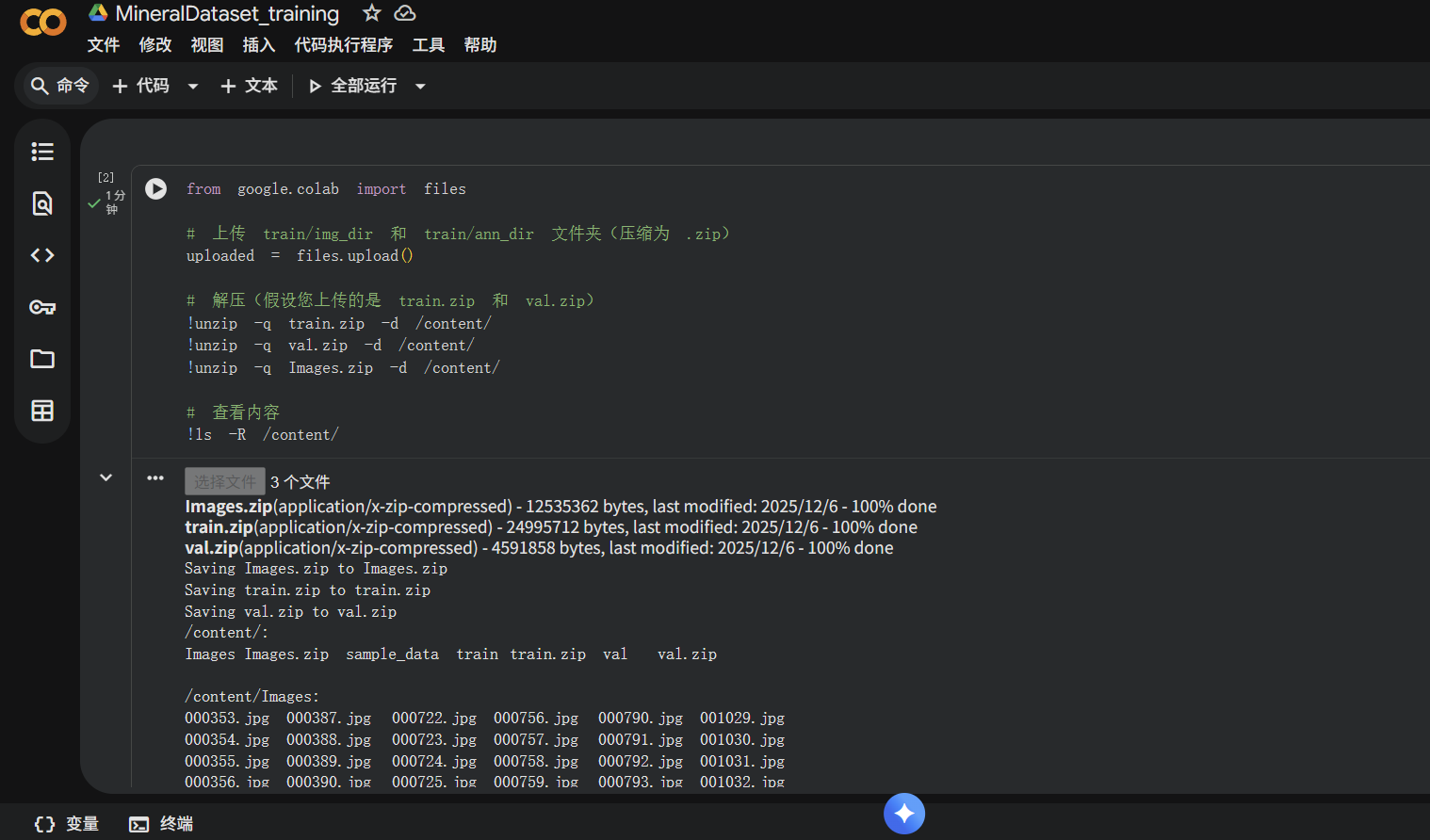The image size is (1430, 840).
Task: Click the Google Drive icon by title
Action: [98, 12]
